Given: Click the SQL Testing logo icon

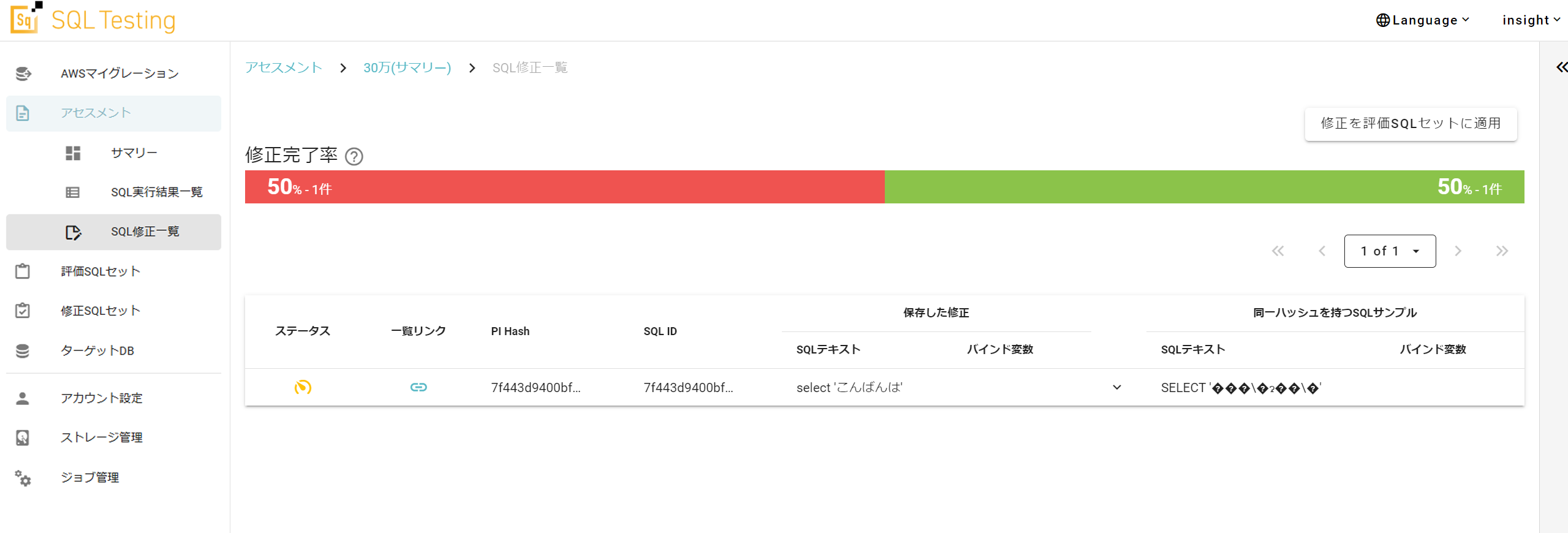Looking at the screenshot, I should 26,18.
